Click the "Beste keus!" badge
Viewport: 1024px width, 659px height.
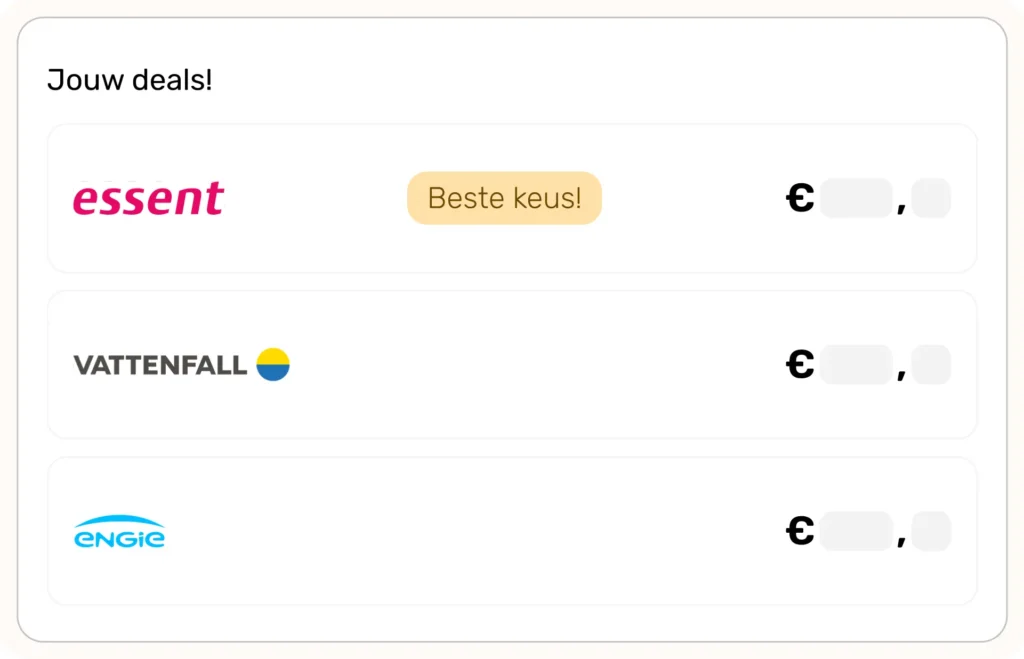[x=504, y=198]
